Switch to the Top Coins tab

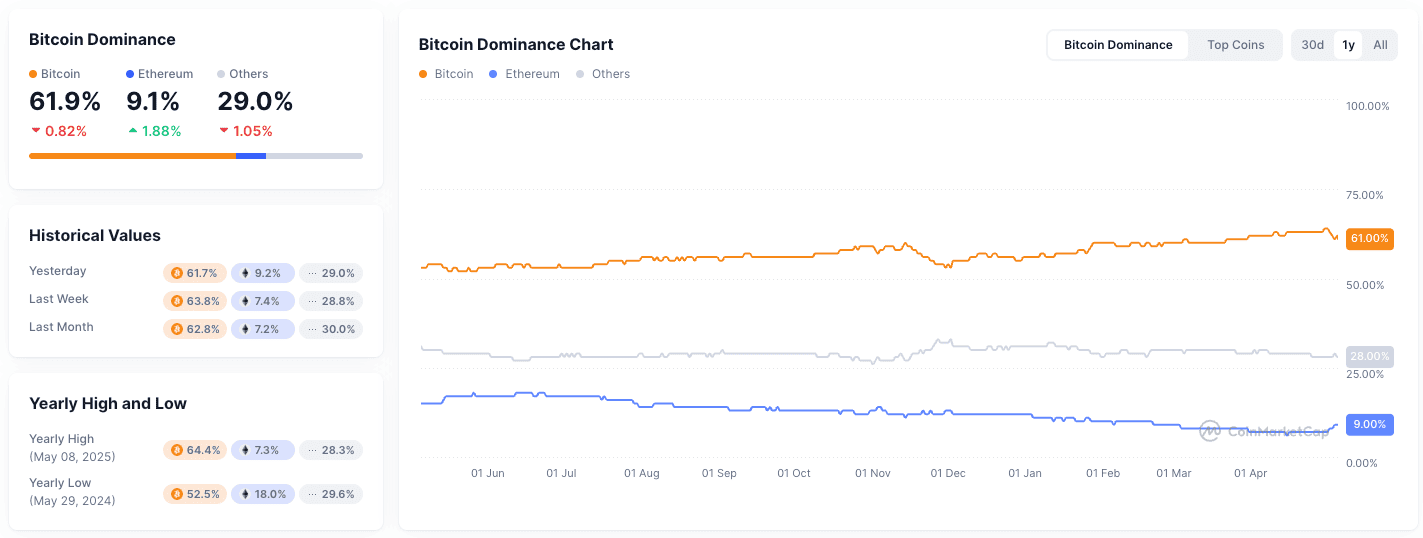point(1235,45)
